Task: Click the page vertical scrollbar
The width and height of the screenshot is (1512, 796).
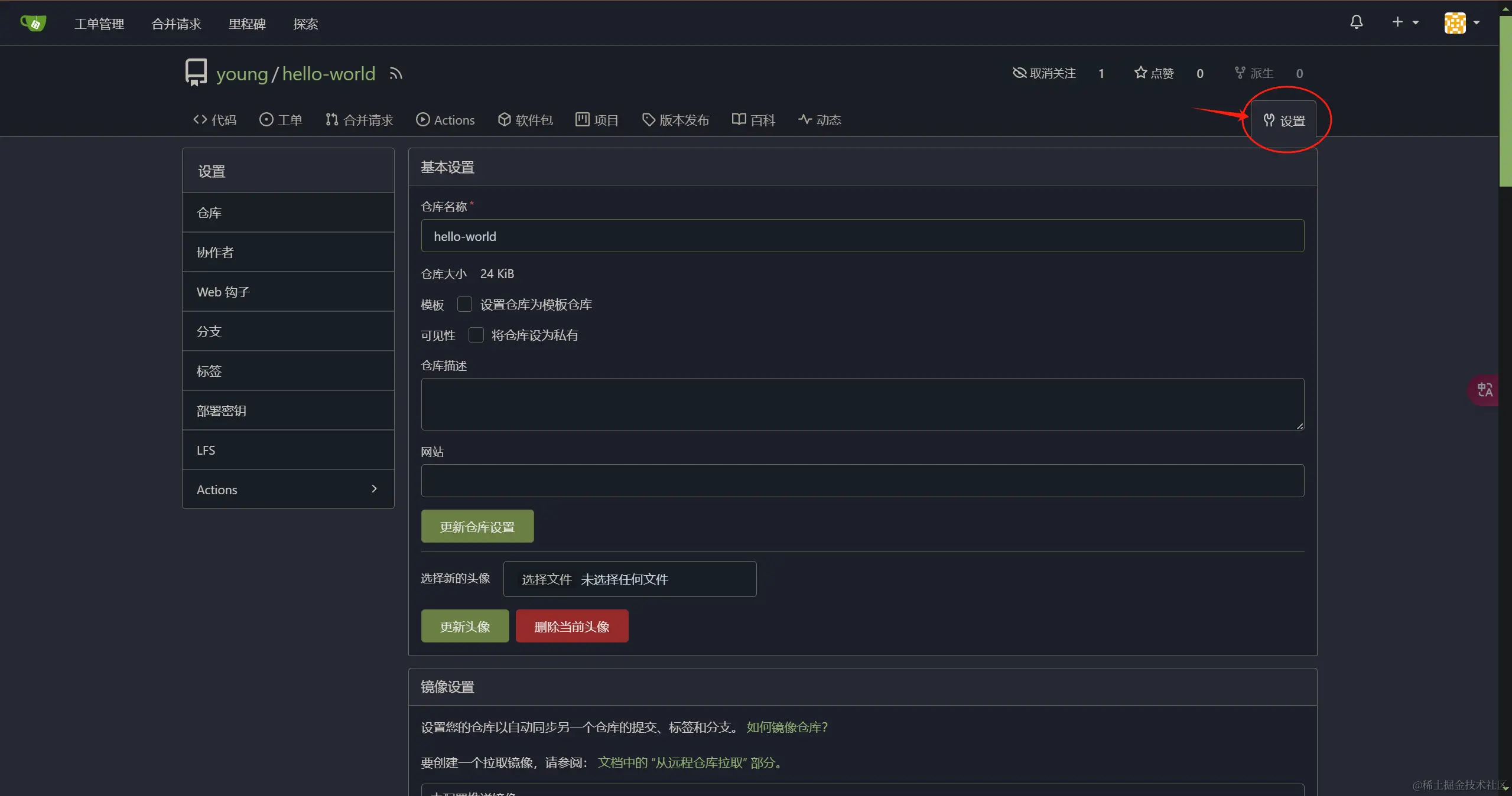Action: [1504, 100]
